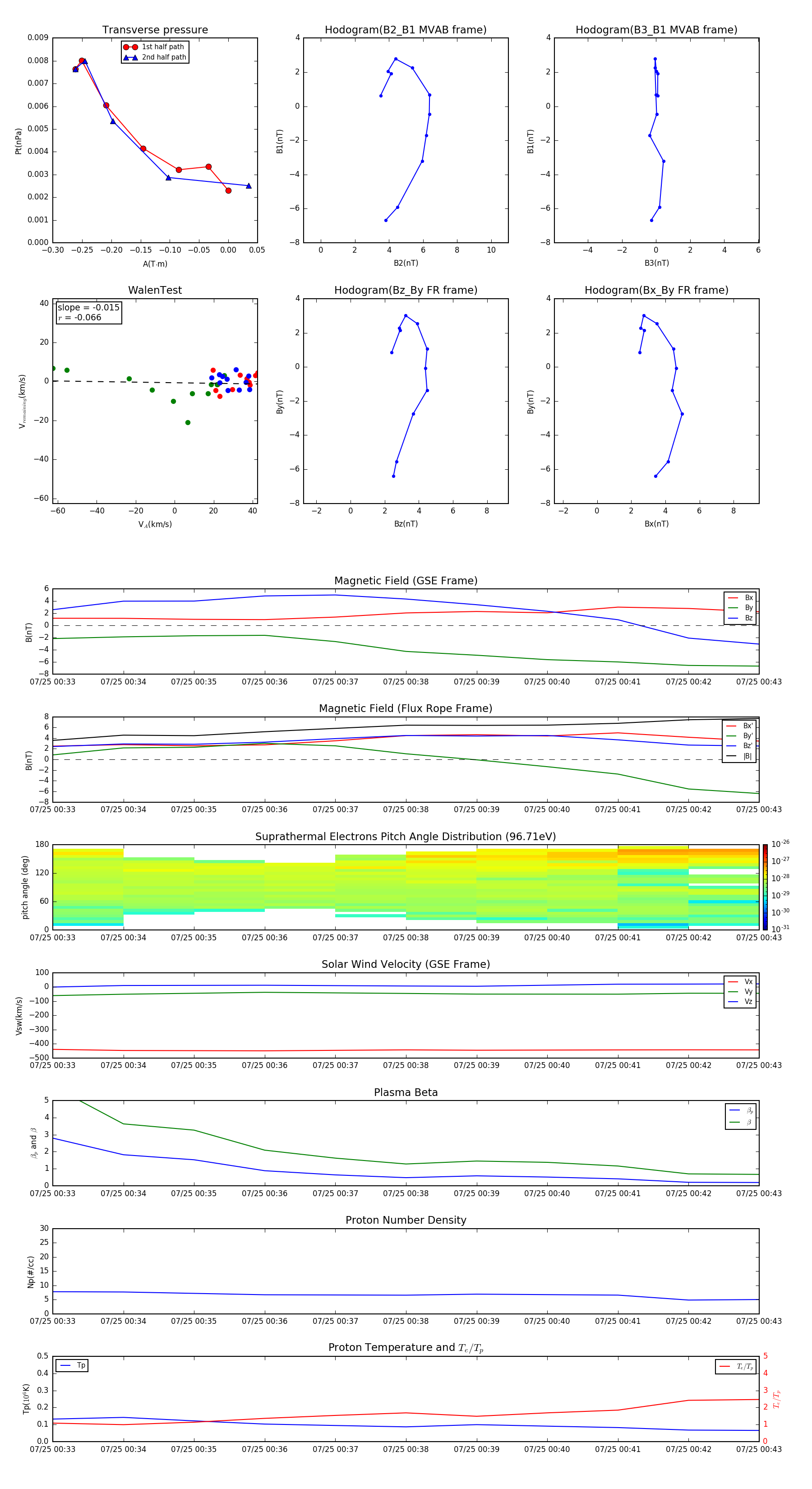The height and width of the screenshot is (1489, 812).
Task: Click the 'Hodogram(Bz_By FR frame)' title
Action: [406, 290]
